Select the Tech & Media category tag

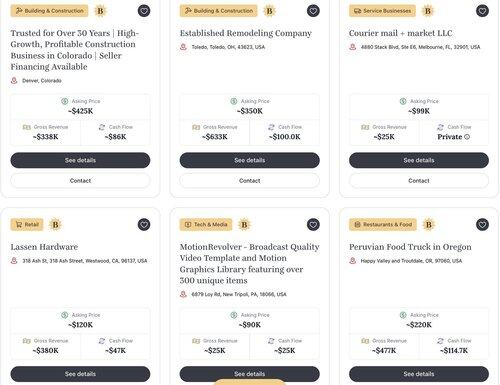(x=206, y=225)
